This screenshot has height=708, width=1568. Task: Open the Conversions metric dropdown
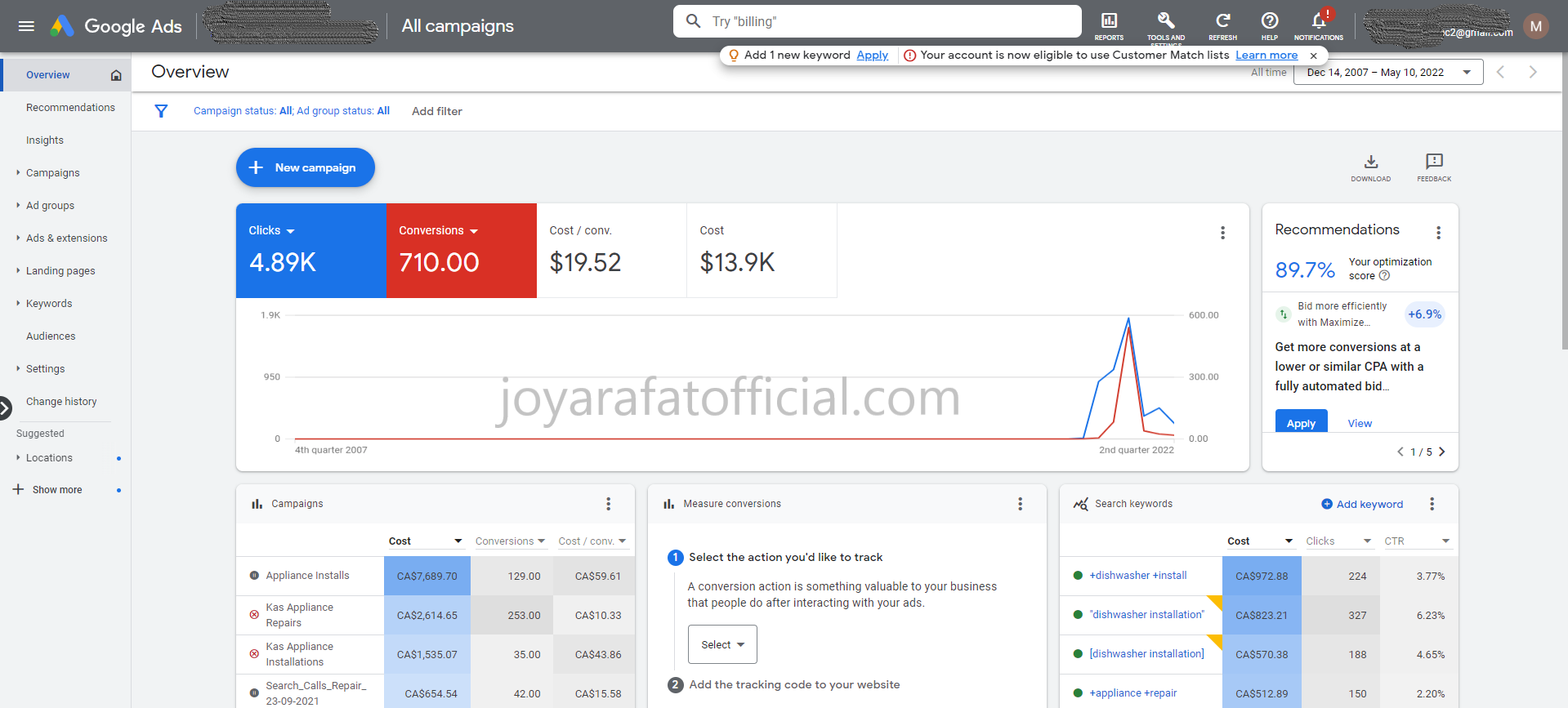pyautogui.click(x=438, y=231)
